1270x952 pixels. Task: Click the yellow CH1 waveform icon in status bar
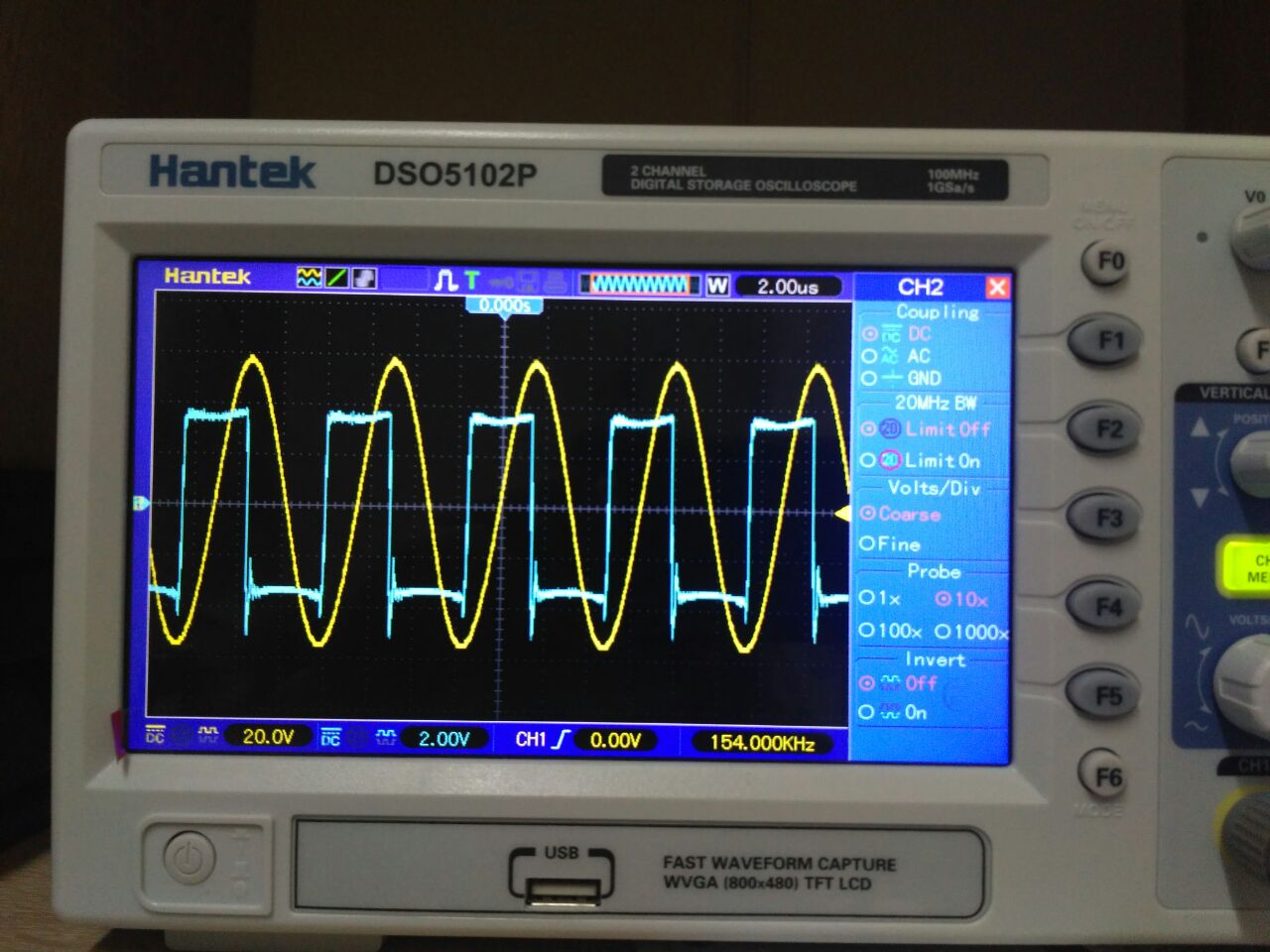[208, 735]
